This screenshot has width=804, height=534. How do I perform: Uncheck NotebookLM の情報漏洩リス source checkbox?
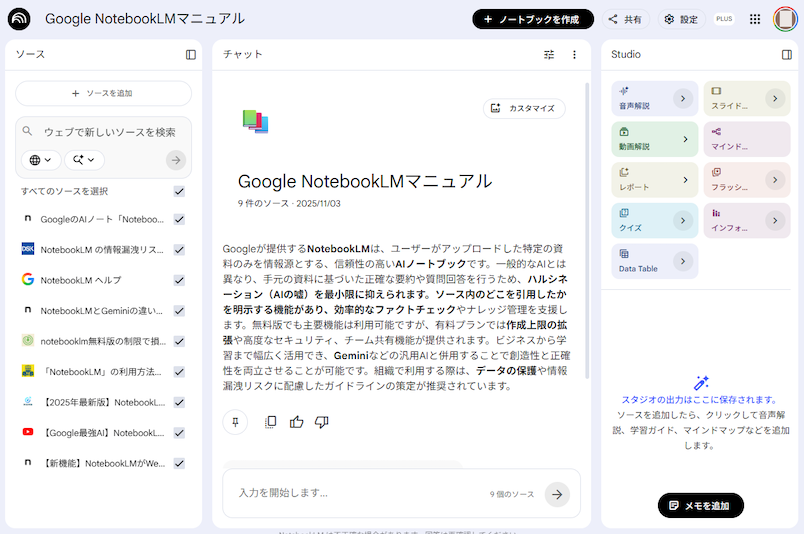pos(179,250)
